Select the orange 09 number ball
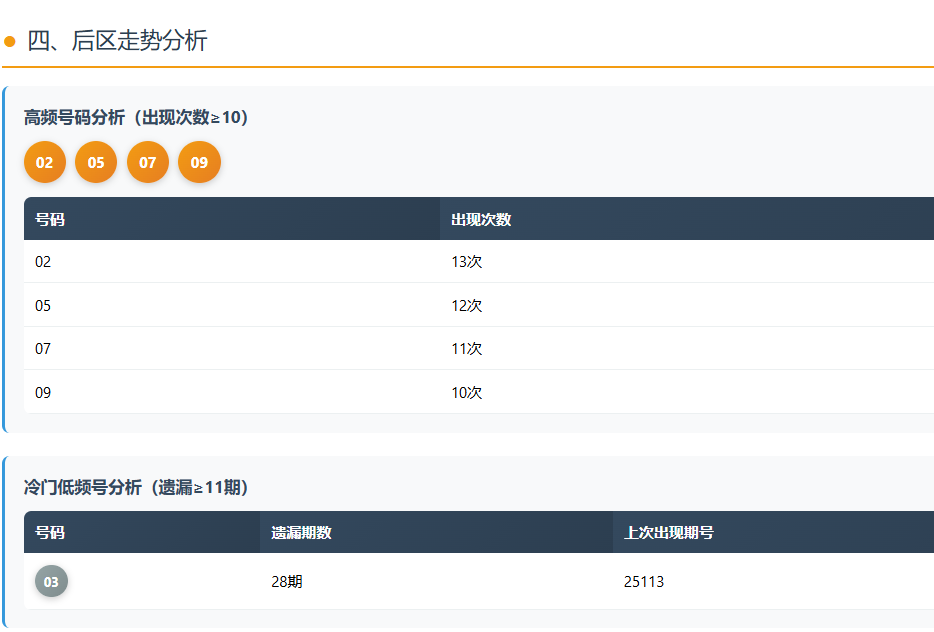 tap(199, 162)
